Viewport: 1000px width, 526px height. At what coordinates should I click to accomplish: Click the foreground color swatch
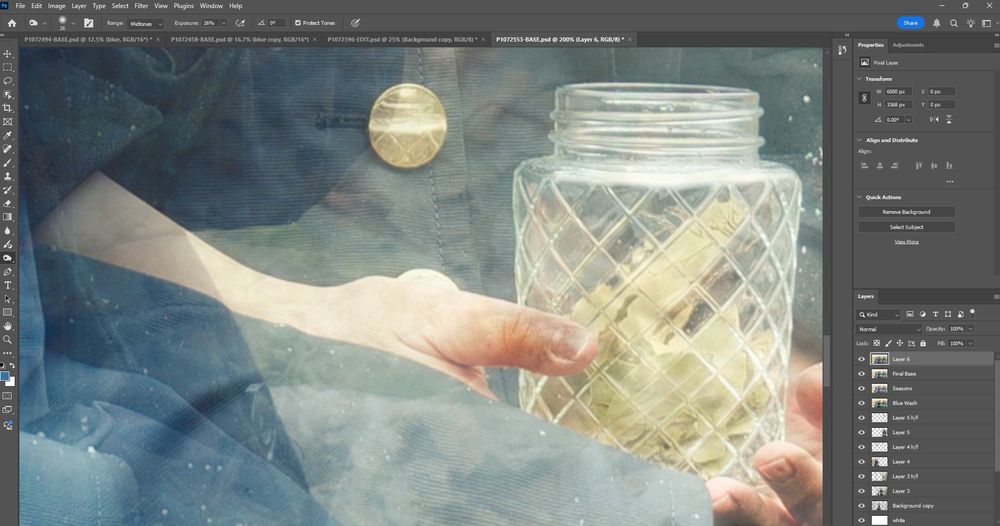tap(4, 377)
